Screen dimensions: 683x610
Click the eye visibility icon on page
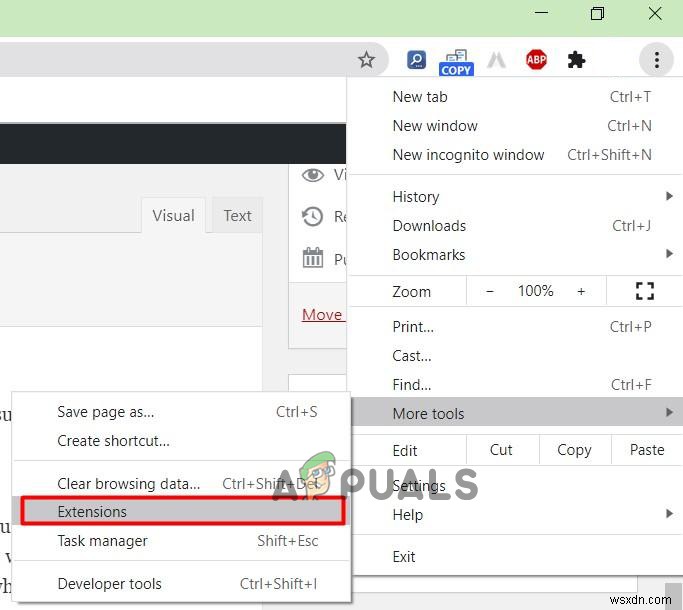(313, 175)
